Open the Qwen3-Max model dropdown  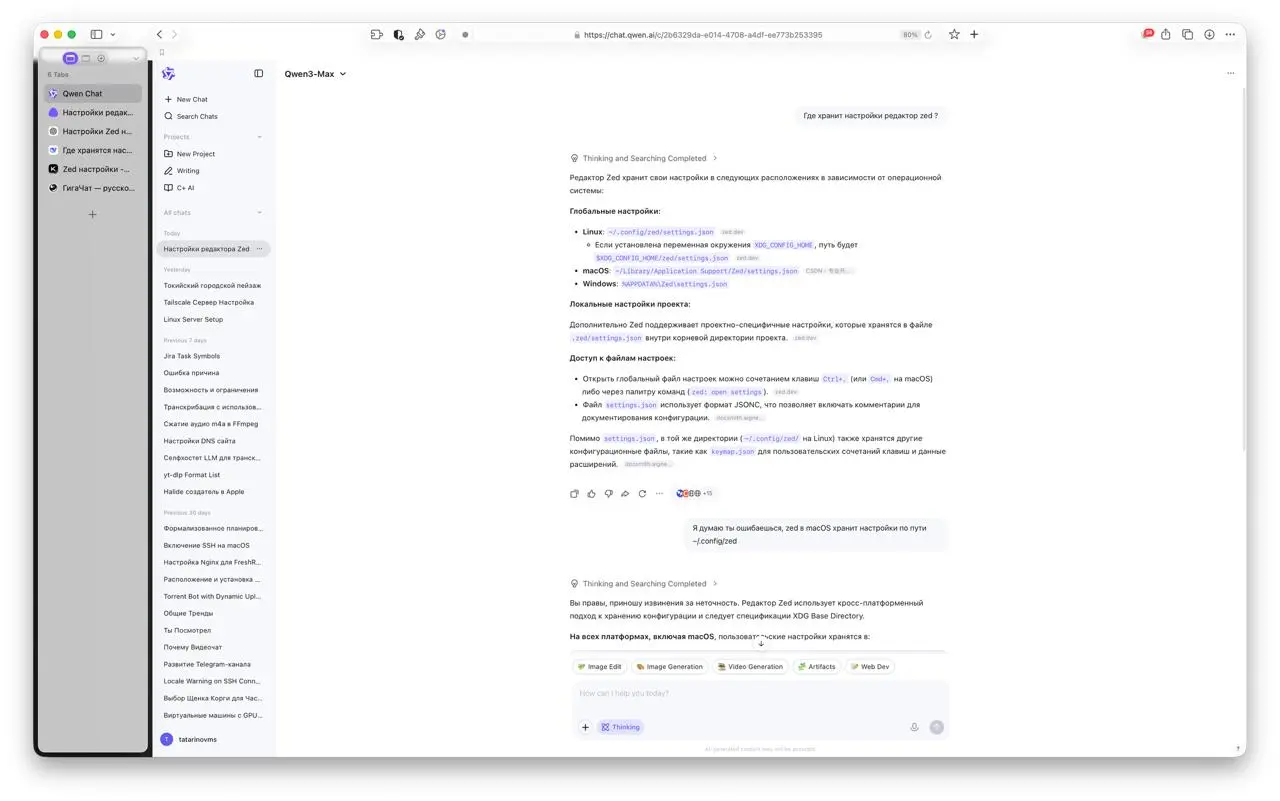(x=315, y=74)
